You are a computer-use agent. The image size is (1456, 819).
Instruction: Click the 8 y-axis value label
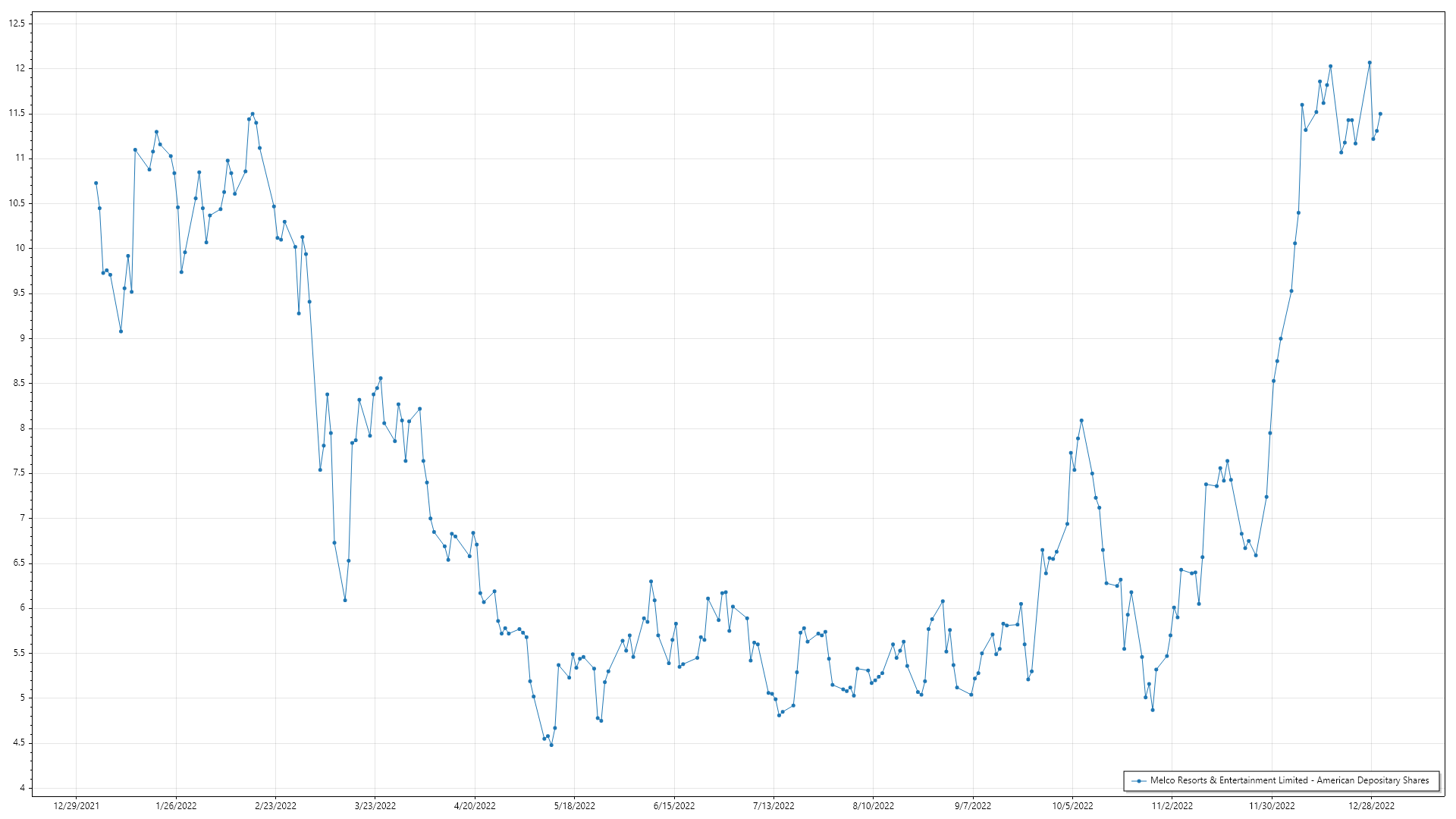click(x=22, y=428)
